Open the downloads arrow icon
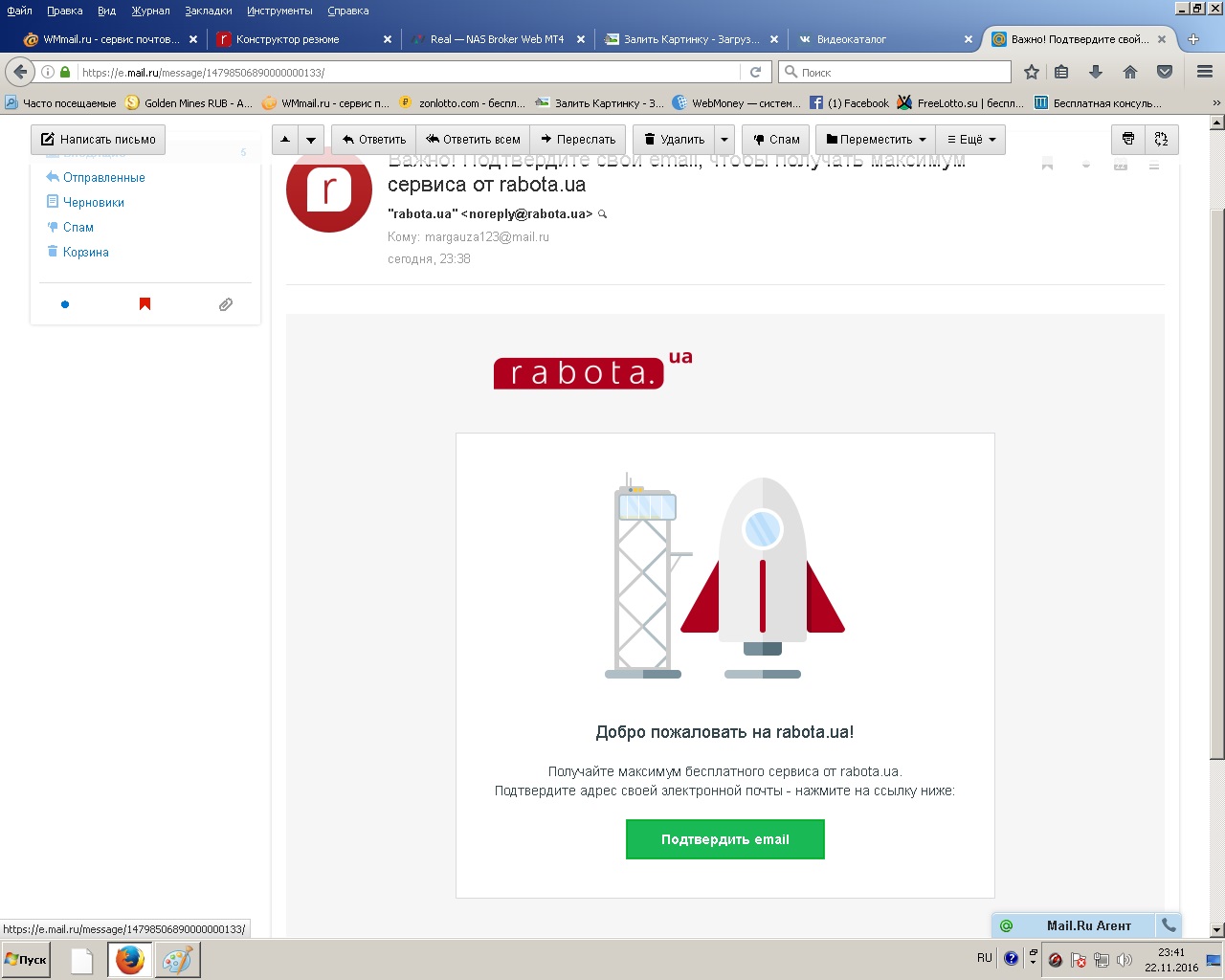 tap(1096, 72)
